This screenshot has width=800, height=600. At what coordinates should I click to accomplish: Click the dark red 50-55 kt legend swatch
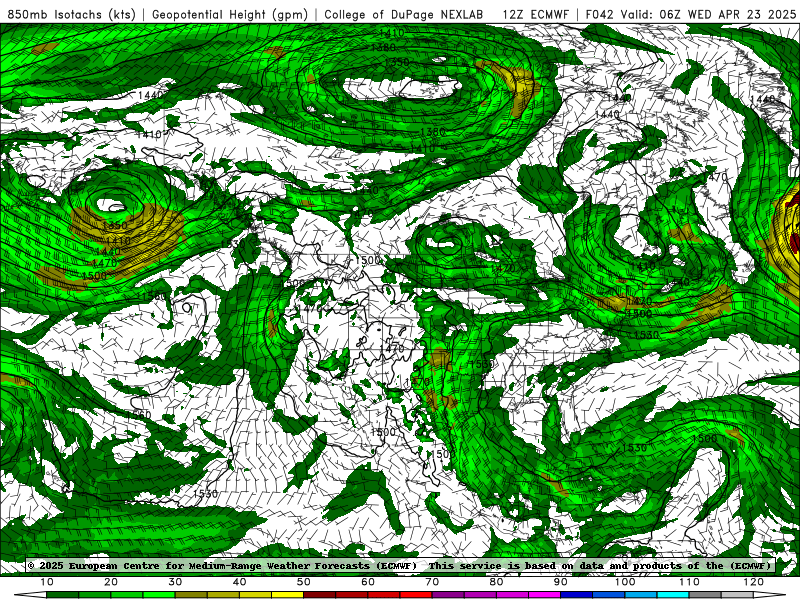click(319, 595)
